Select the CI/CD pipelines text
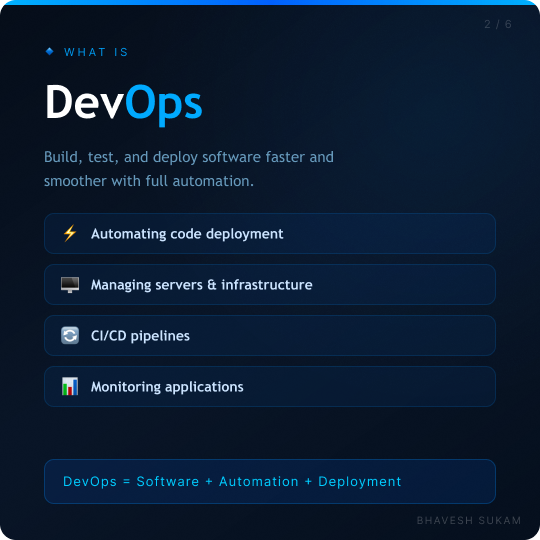 click(x=140, y=336)
